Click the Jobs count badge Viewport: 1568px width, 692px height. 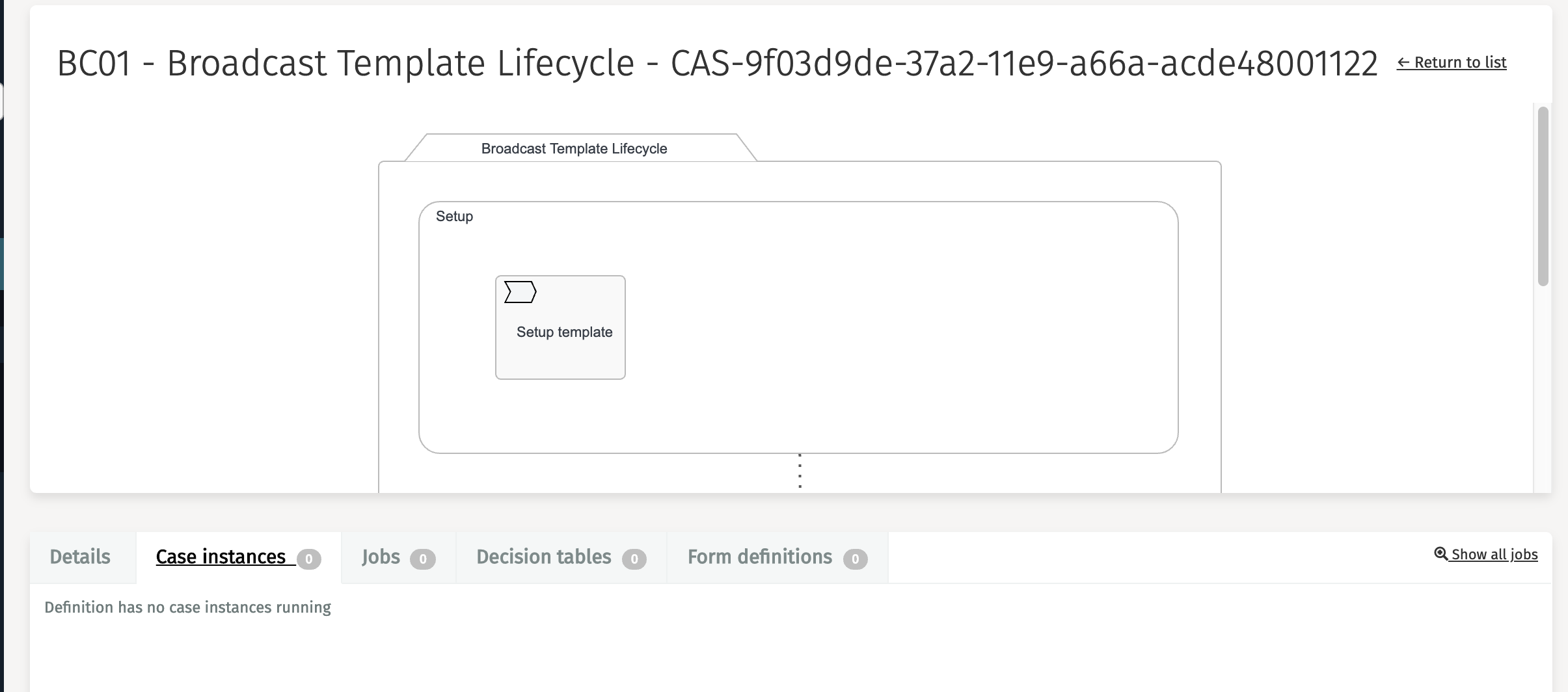click(423, 559)
